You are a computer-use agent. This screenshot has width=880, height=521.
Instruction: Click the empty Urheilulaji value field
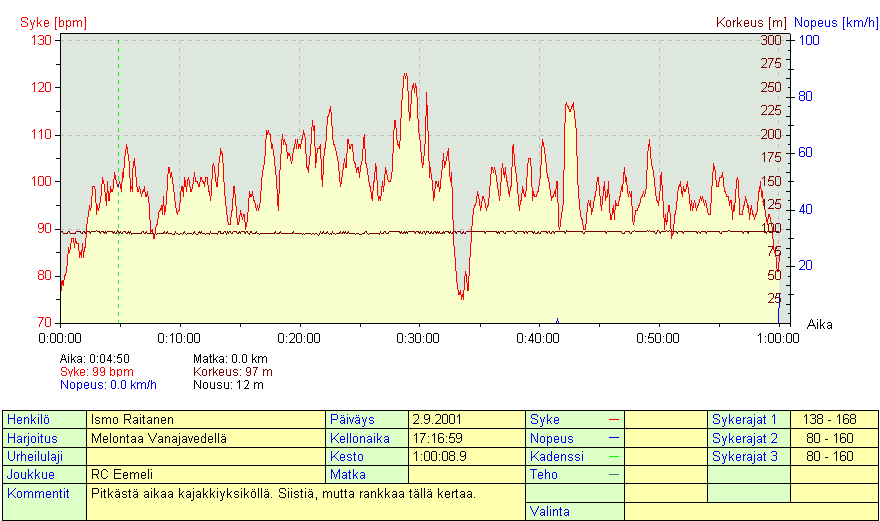(x=207, y=456)
